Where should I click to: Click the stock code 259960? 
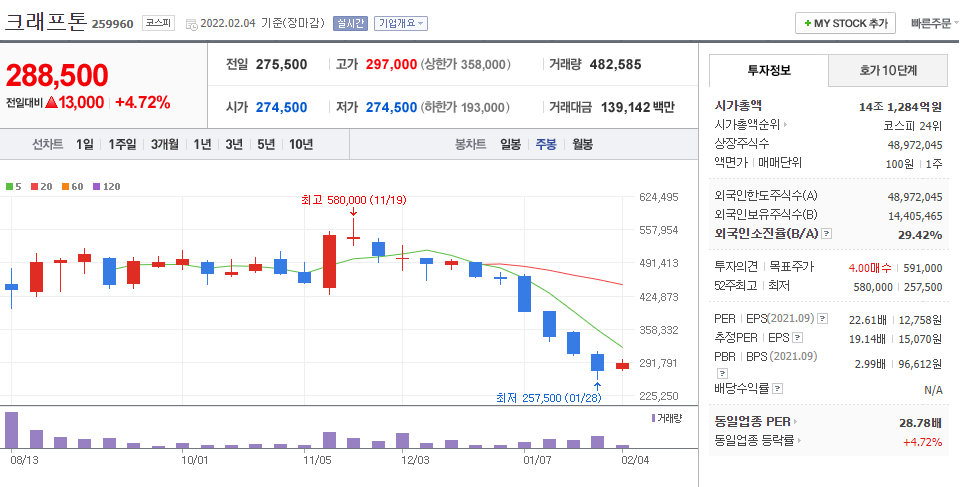(112, 24)
